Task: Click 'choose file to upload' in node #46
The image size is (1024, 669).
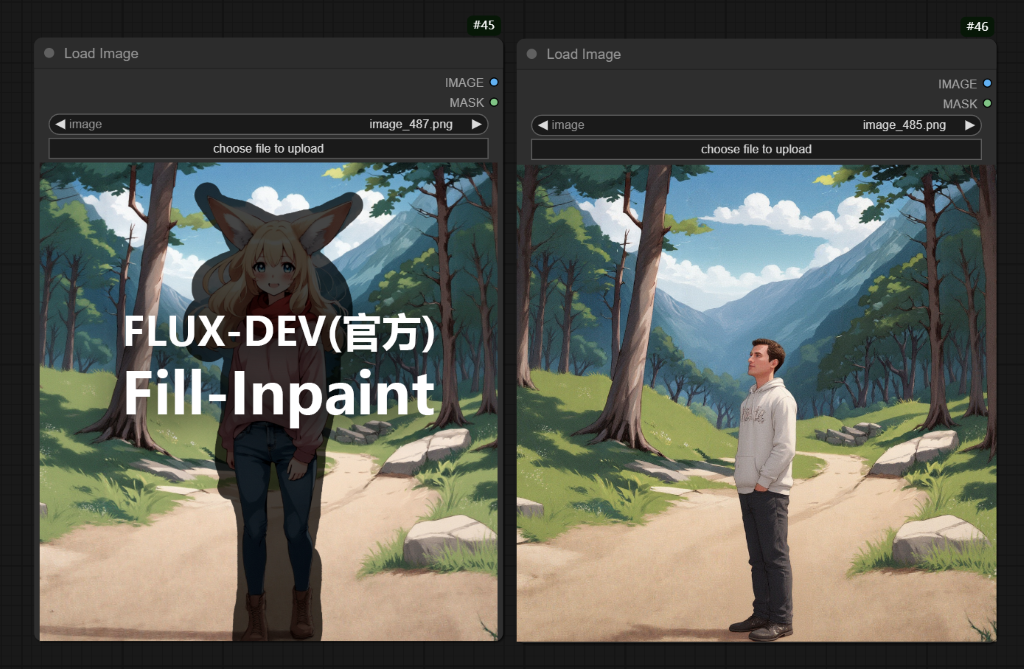Action: [756, 149]
